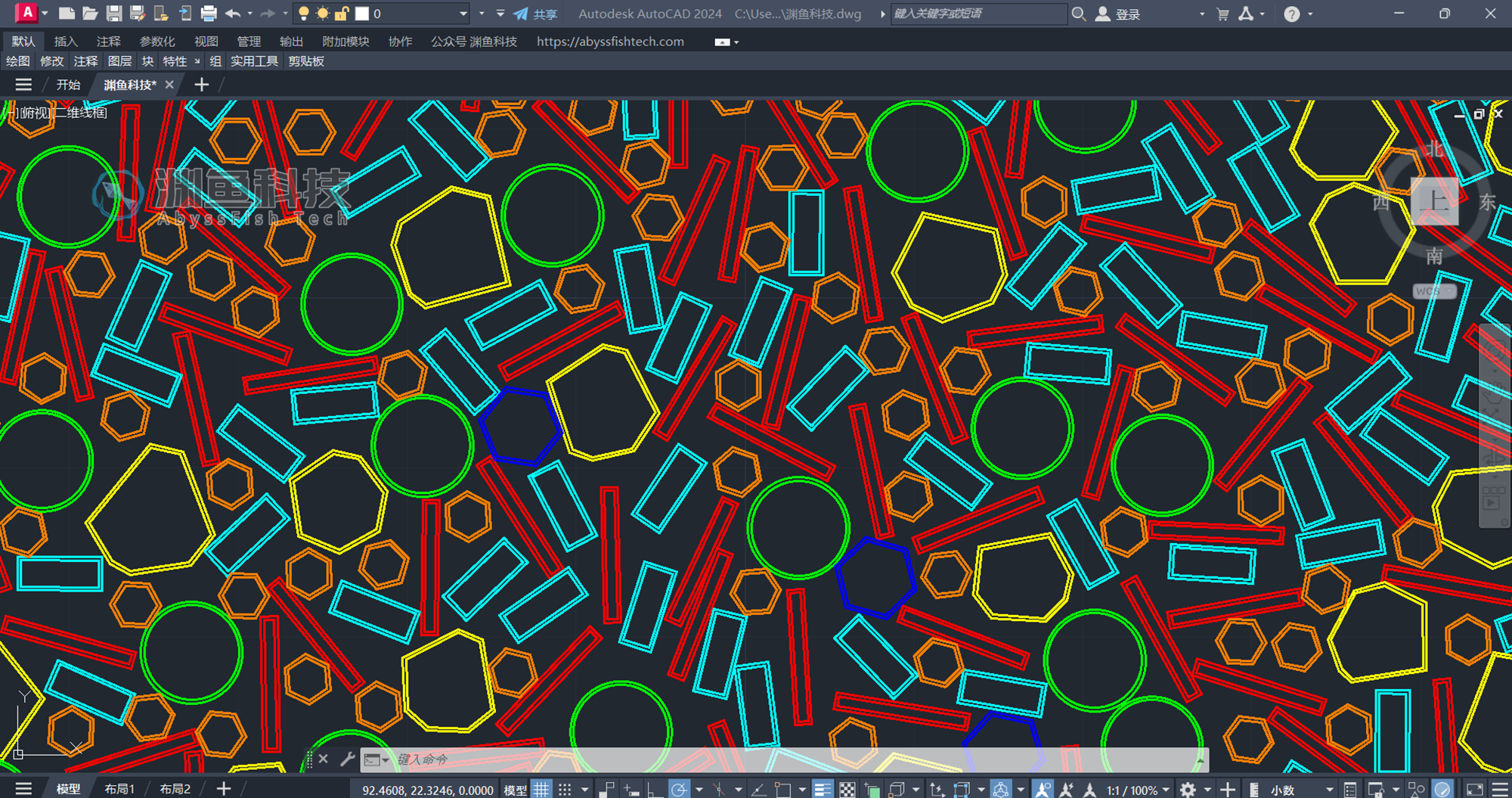Close the 渊鱼科技 drawing tab

169,85
